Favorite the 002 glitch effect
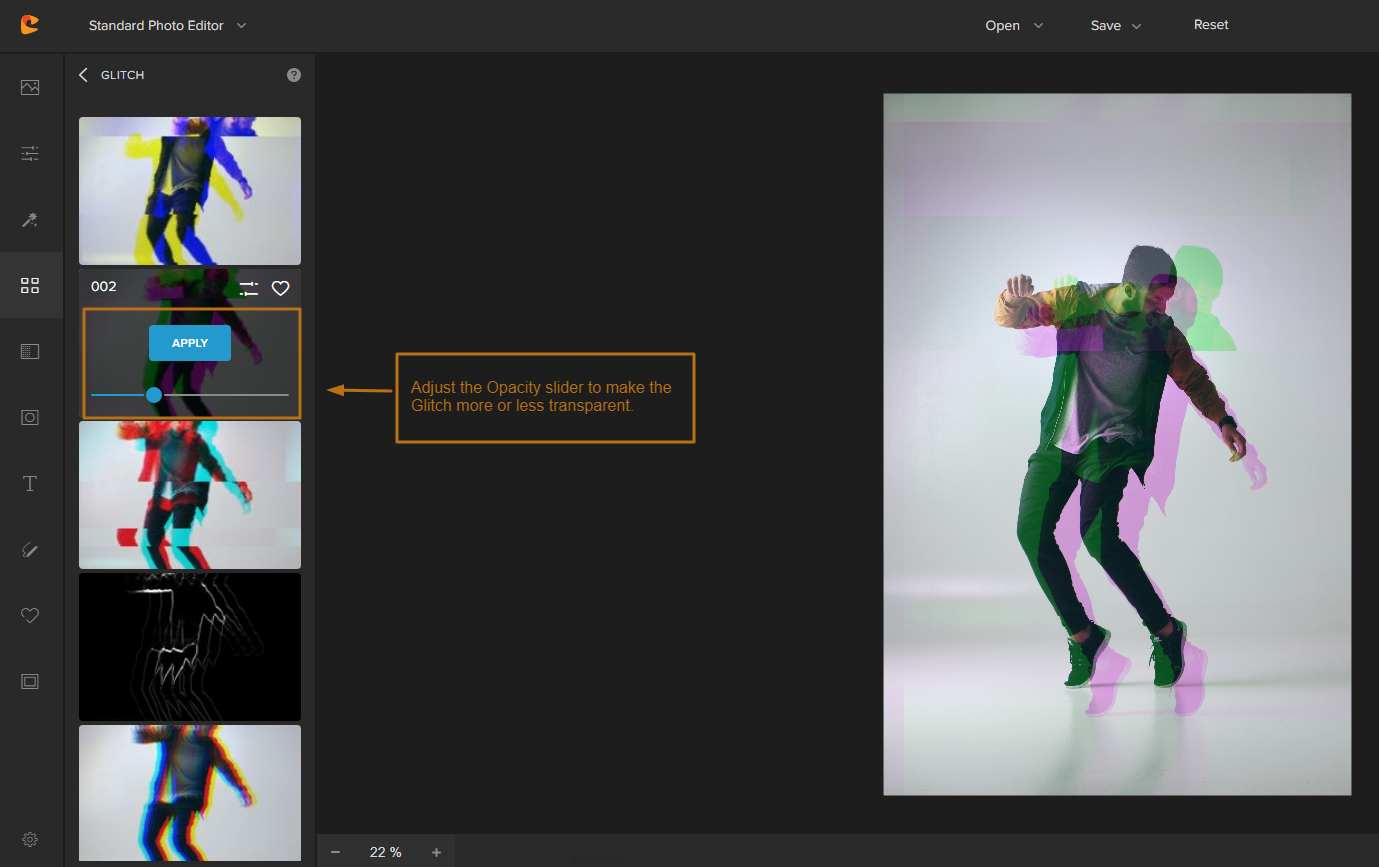Viewport: 1379px width, 867px height. (x=281, y=288)
